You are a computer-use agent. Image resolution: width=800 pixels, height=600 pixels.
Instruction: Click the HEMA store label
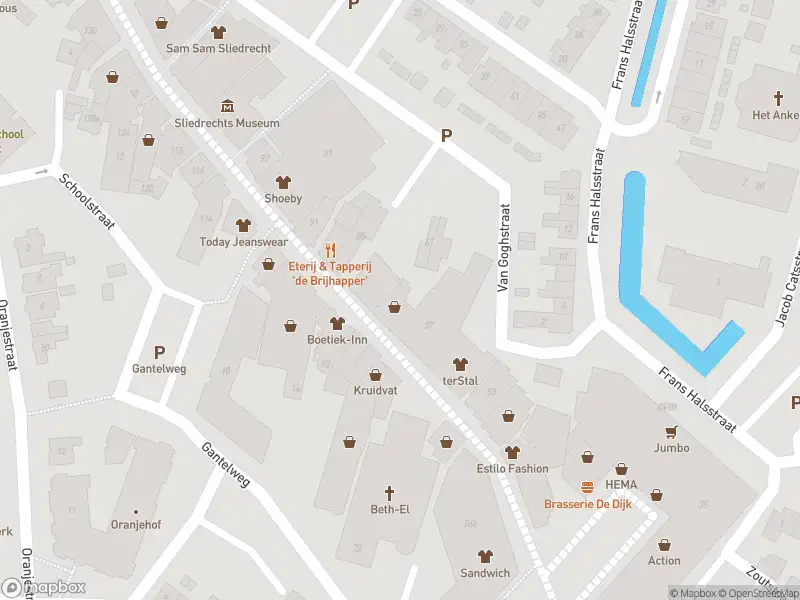[x=621, y=485]
